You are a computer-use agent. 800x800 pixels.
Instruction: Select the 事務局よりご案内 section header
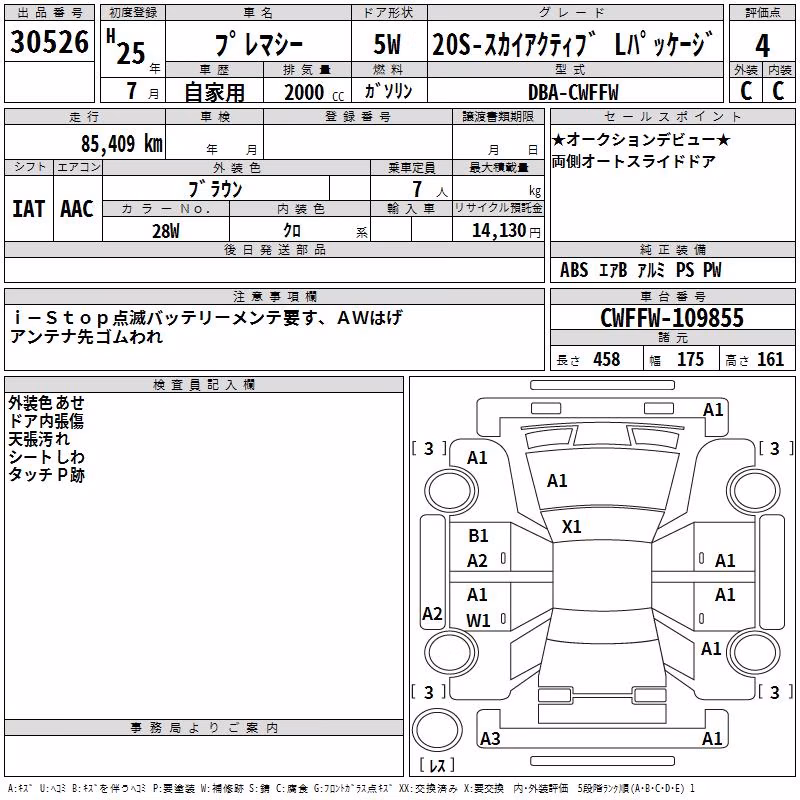[x=204, y=728]
